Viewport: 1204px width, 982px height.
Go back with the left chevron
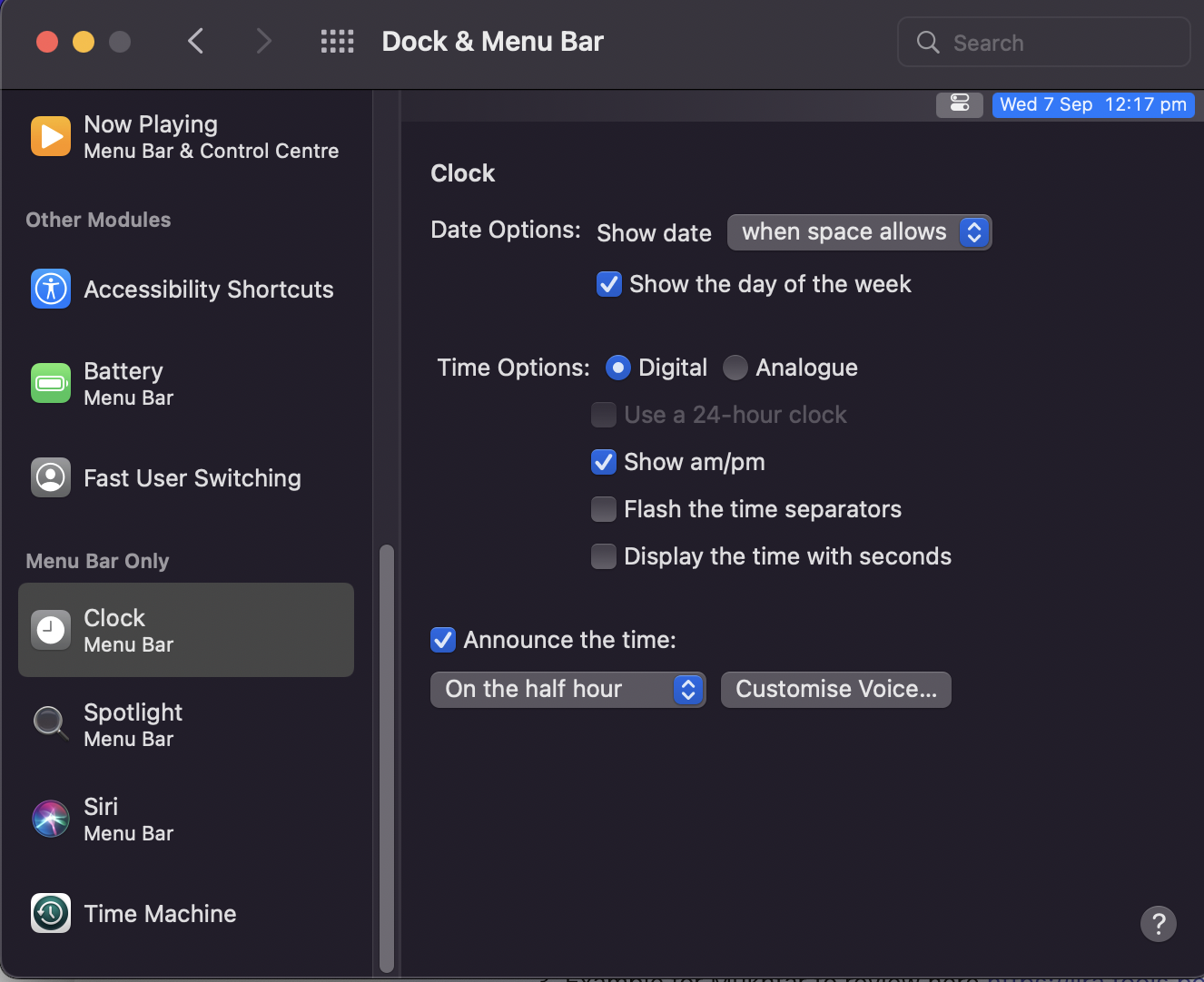[x=195, y=42]
